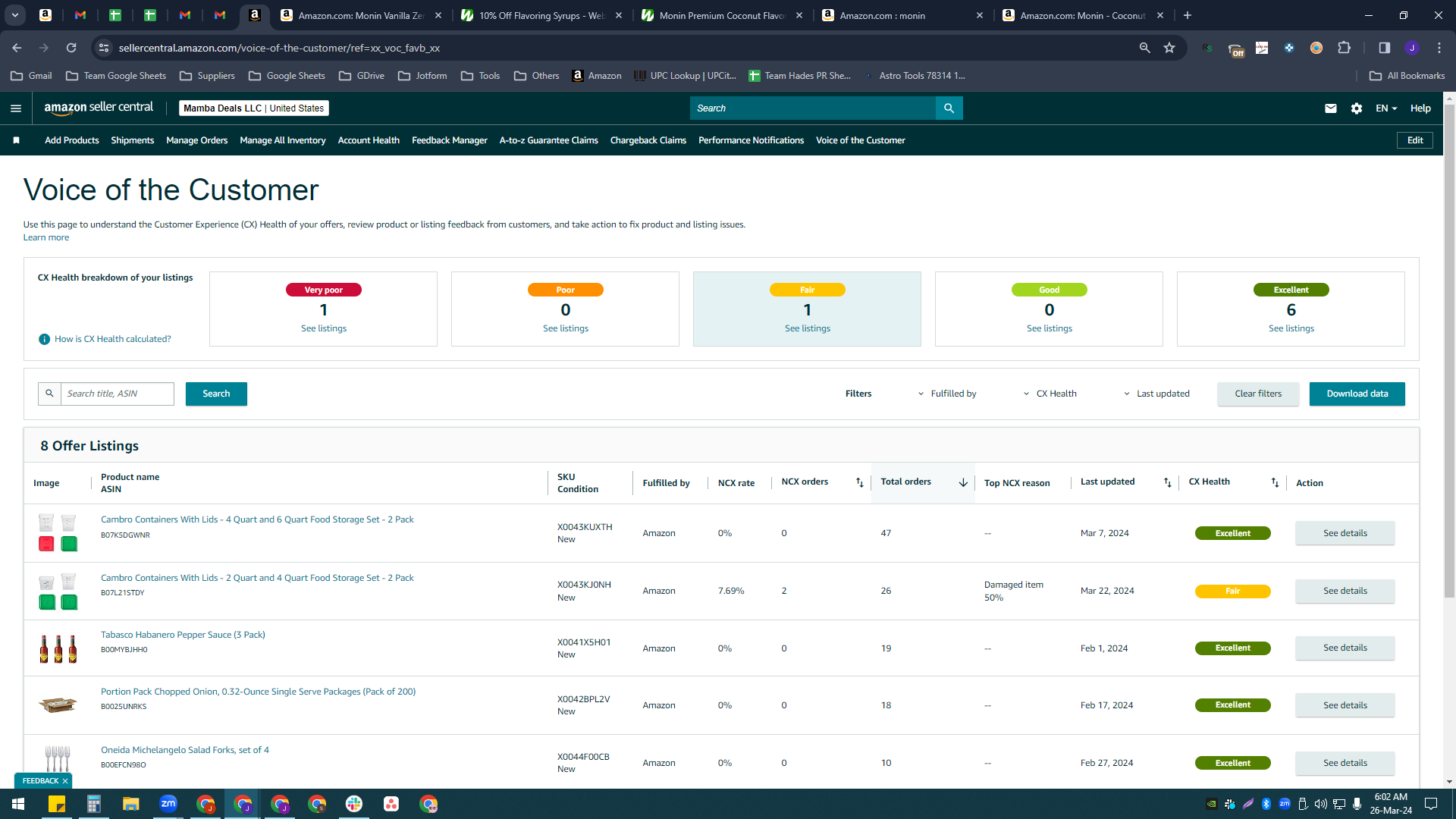This screenshot has height=819, width=1456.
Task: Open the EN language dropdown
Action: pyautogui.click(x=1386, y=108)
